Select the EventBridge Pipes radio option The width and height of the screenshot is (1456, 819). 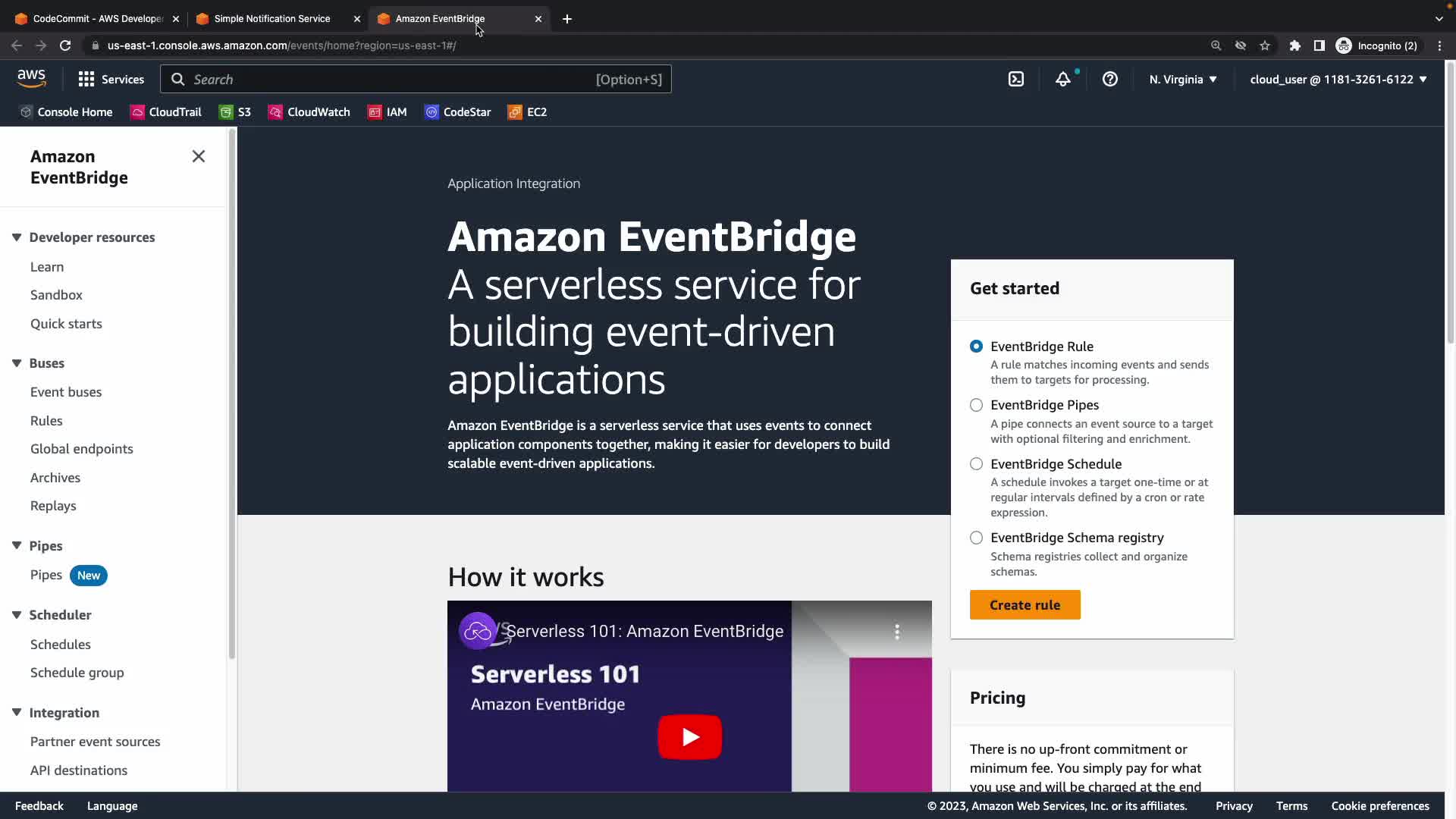976,405
